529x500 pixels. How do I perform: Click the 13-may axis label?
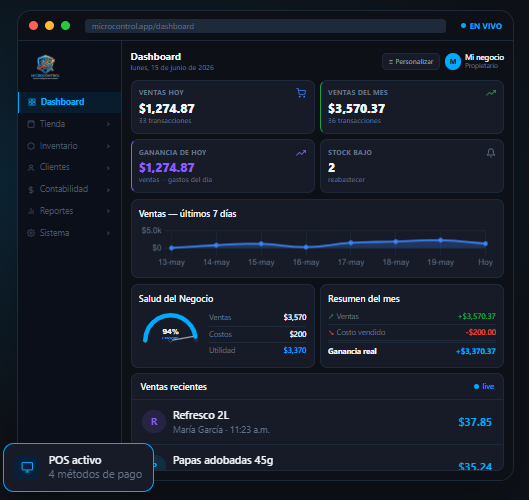(171, 262)
